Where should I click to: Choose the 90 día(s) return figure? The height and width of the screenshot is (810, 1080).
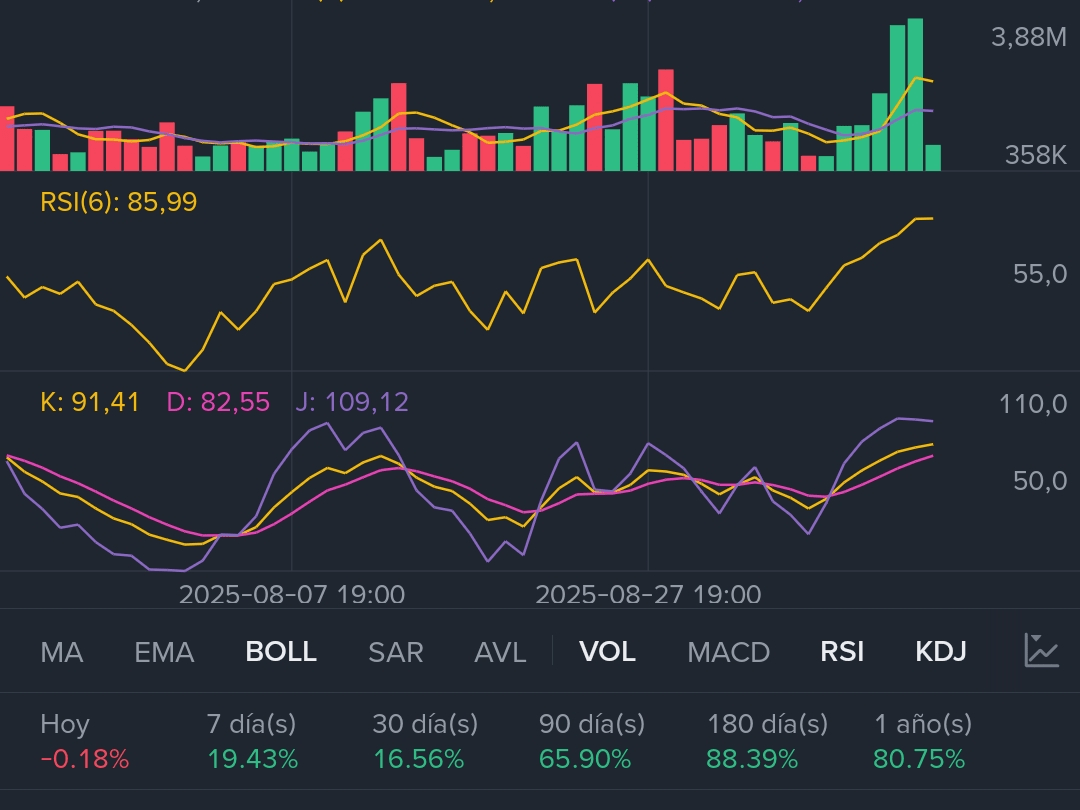click(591, 742)
